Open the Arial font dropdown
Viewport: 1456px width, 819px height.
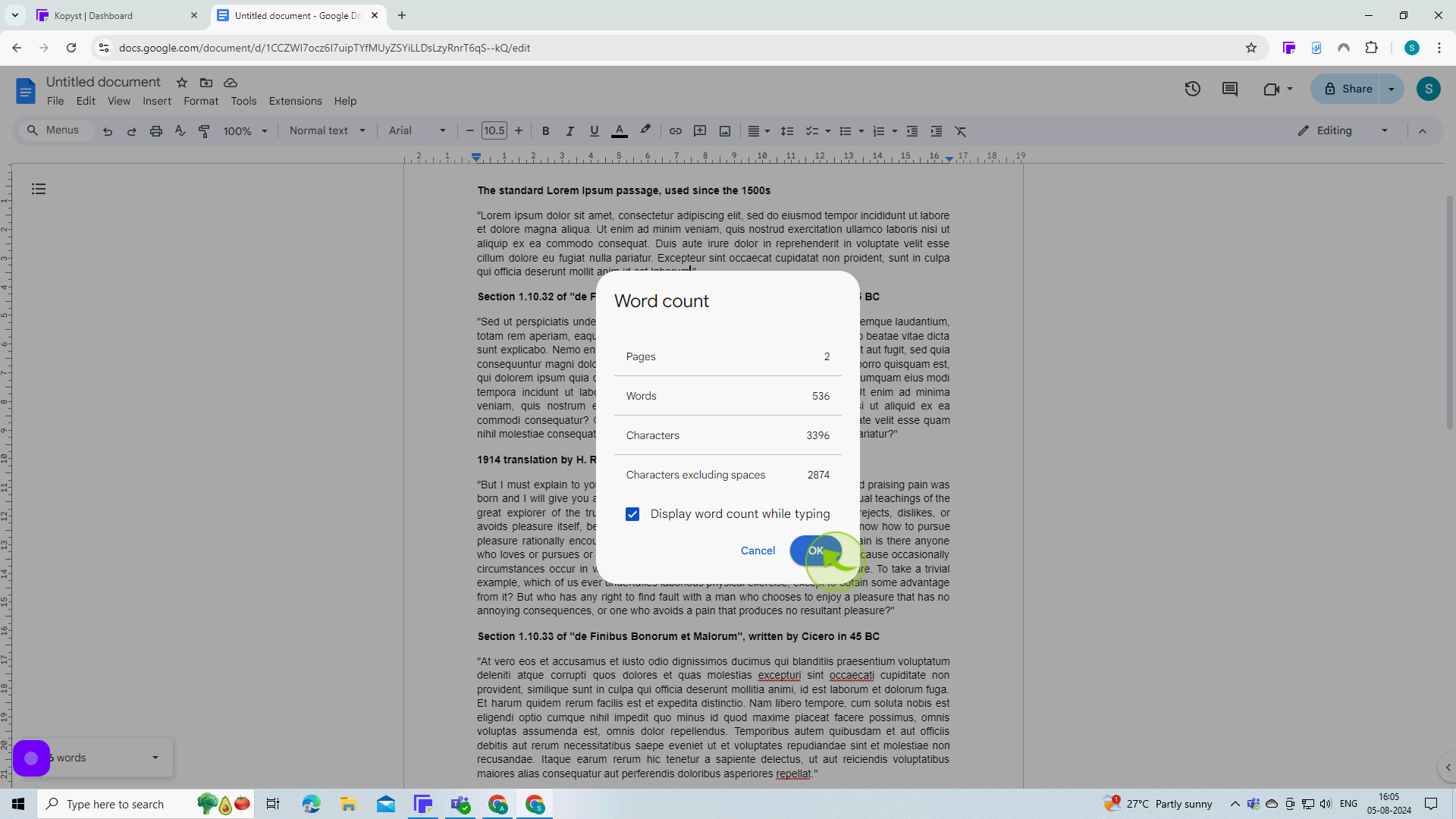point(417,131)
